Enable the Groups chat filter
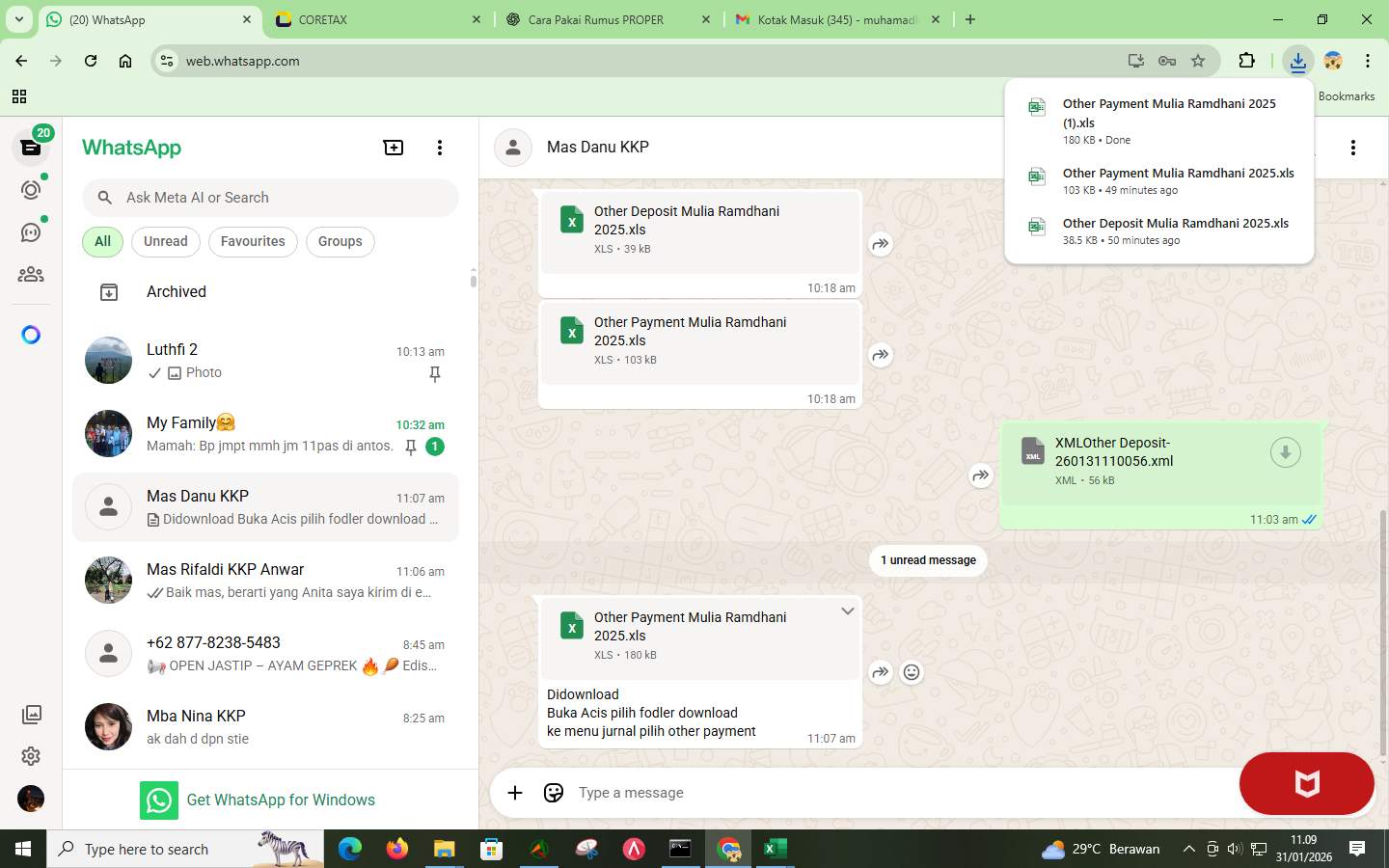Screen dimensions: 1389x868 click(340, 241)
